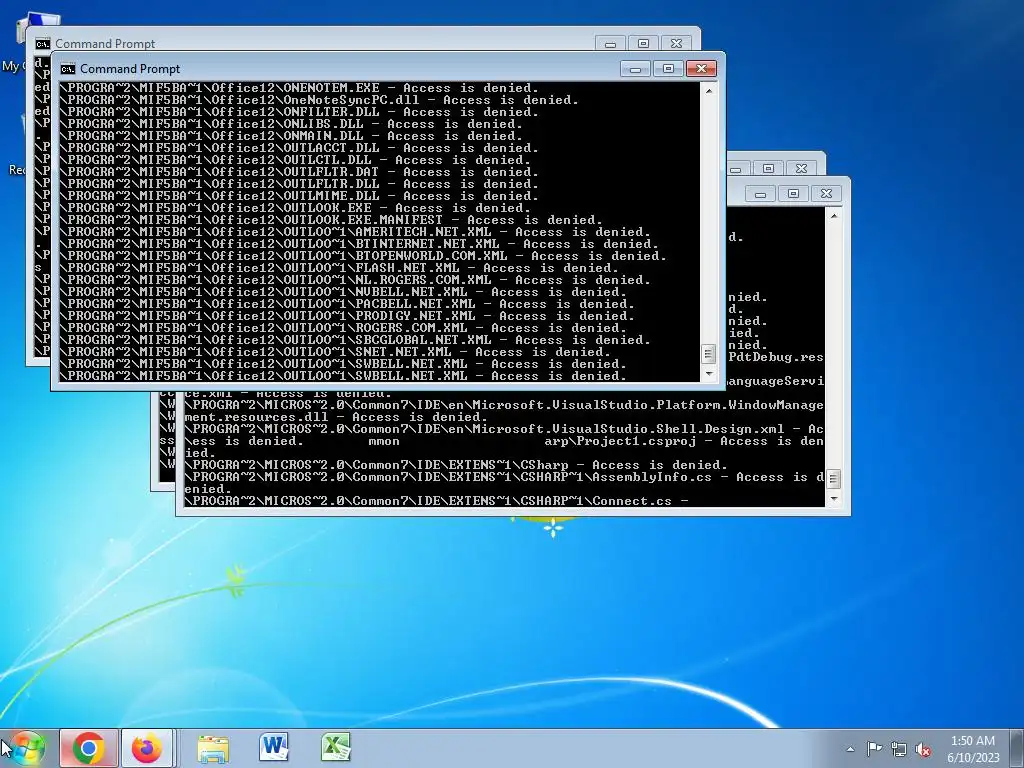Screen dimensions: 1024x768
Task: Maximize the lower-right console window
Action: click(793, 194)
